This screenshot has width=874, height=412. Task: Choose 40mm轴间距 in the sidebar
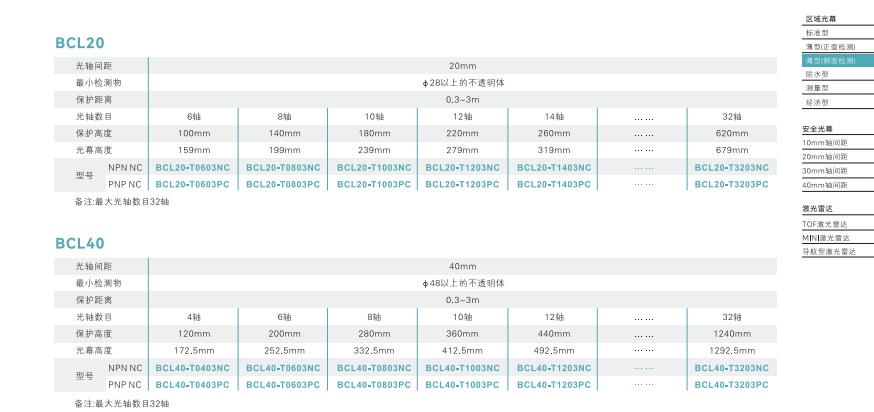[x=826, y=185]
